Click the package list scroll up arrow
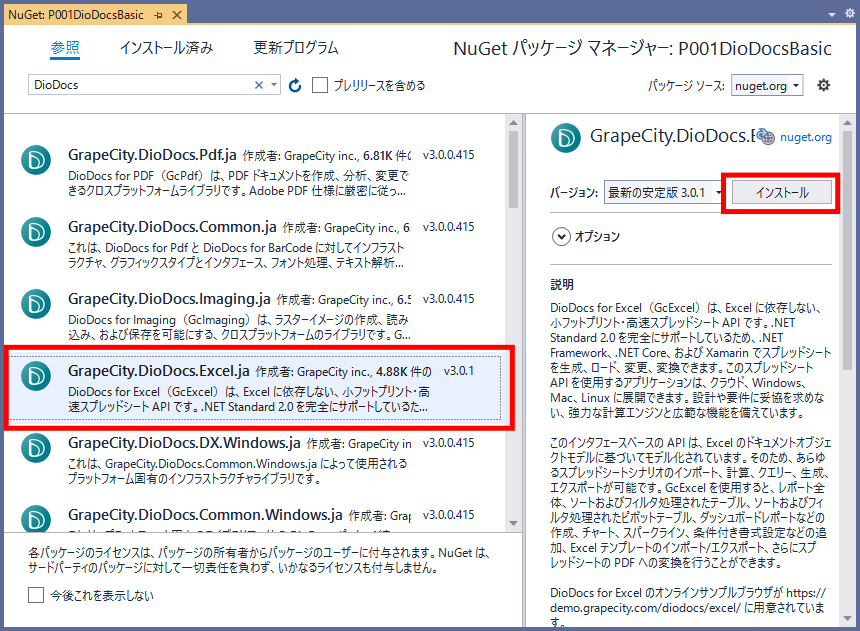 click(x=513, y=122)
